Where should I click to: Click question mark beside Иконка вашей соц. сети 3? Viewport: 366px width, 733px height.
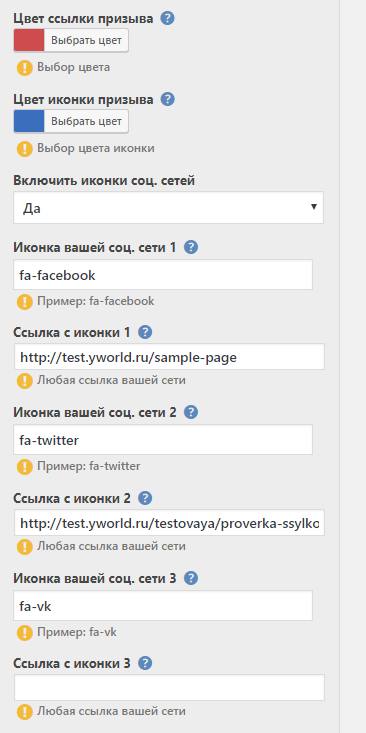tap(191, 578)
